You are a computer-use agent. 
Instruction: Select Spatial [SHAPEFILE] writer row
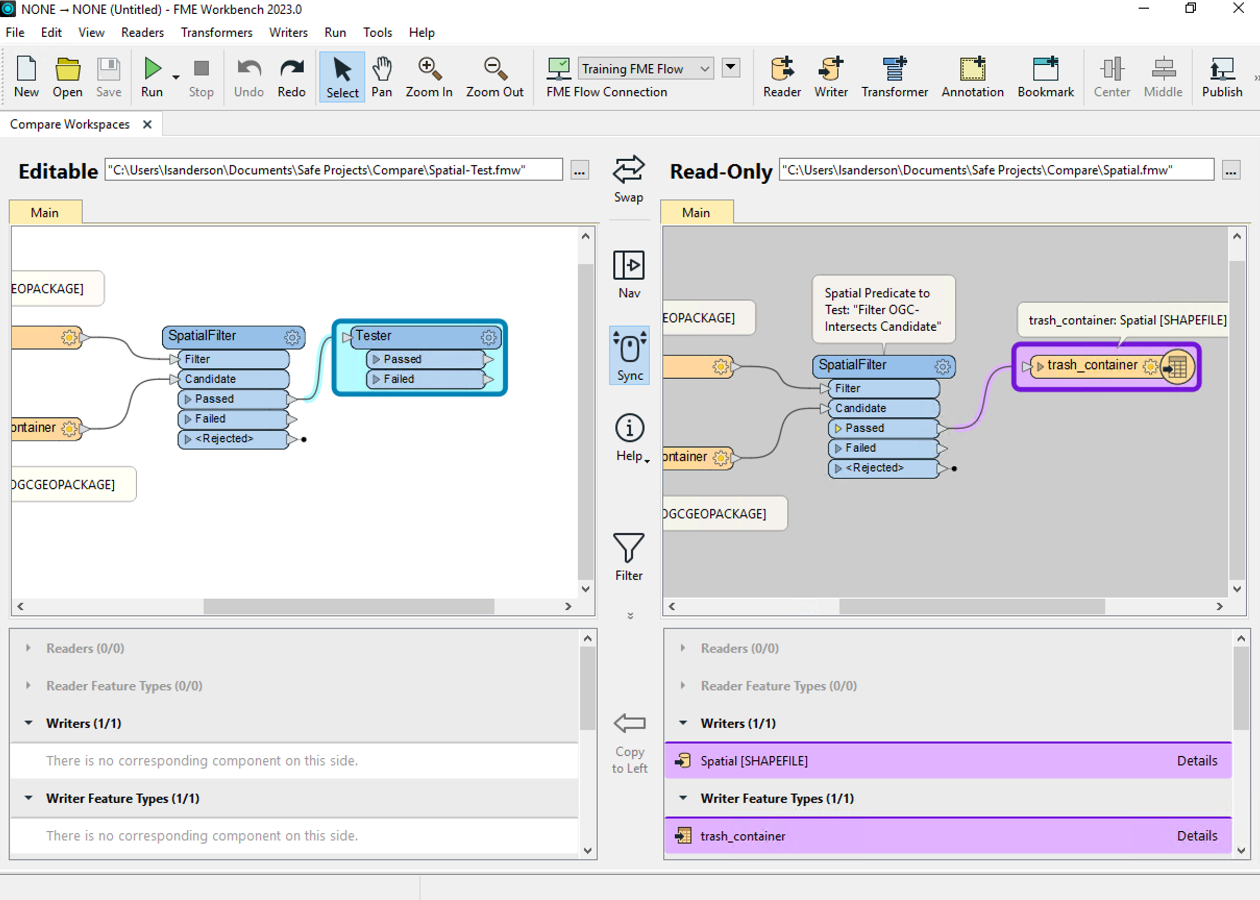[948, 761]
